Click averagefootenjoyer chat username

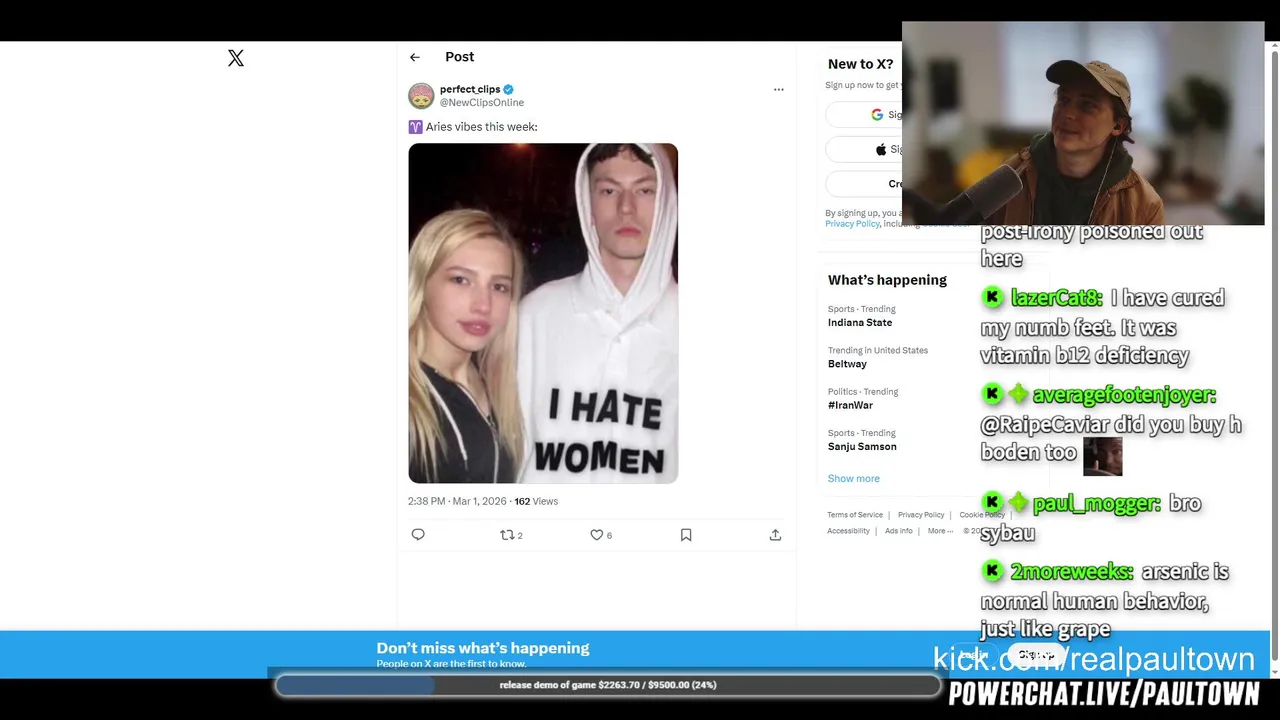1124,395
